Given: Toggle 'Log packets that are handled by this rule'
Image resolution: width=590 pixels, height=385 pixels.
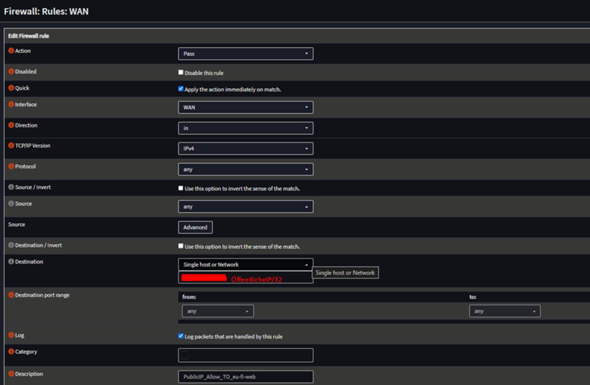Looking at the screenshot, I should (181, 336).
